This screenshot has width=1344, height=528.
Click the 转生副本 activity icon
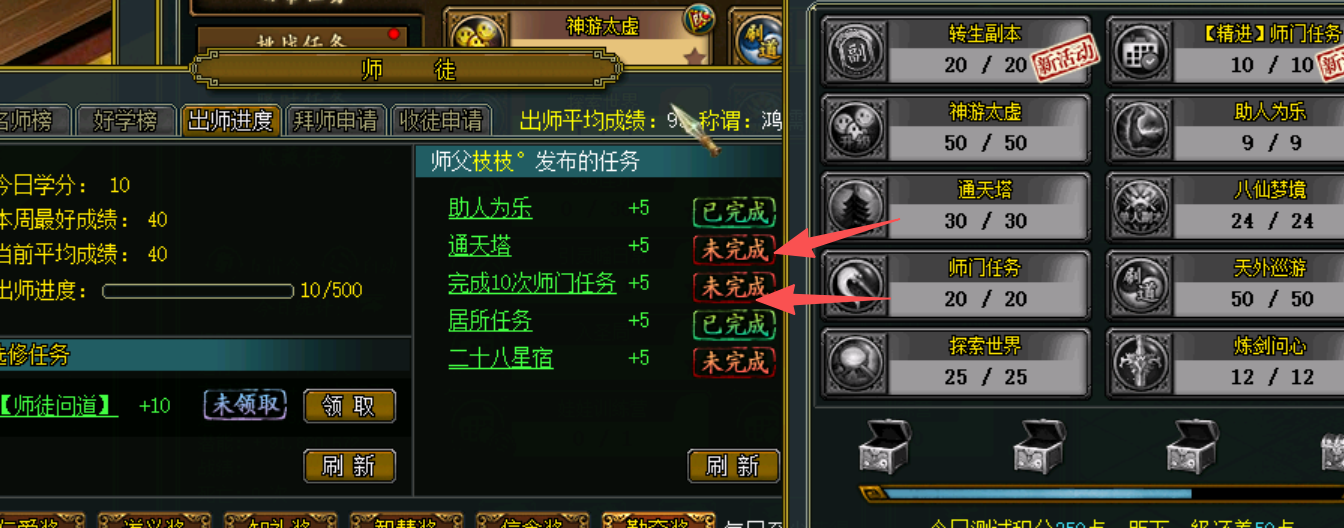tap(856, 51)
